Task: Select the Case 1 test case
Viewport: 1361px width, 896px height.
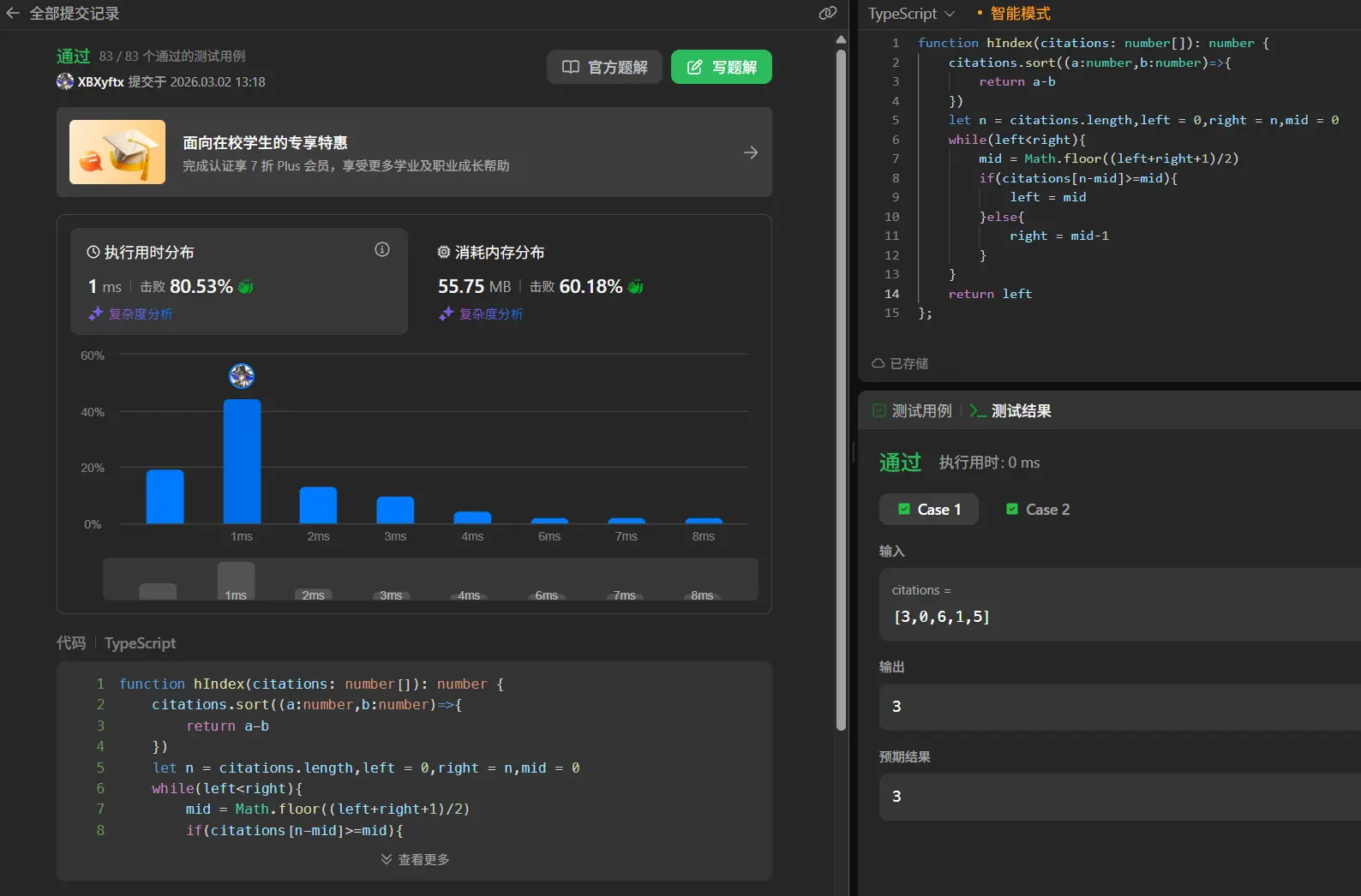Action: 929,510
